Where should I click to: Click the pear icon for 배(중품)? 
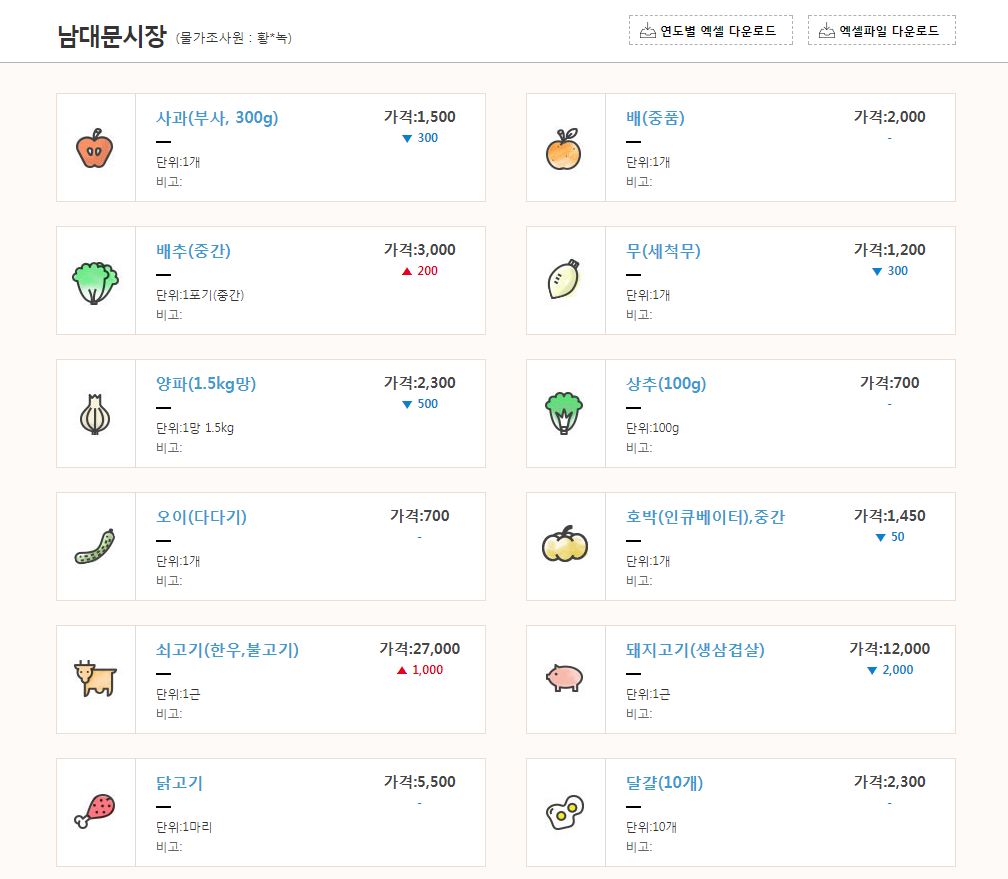(565, 148)
